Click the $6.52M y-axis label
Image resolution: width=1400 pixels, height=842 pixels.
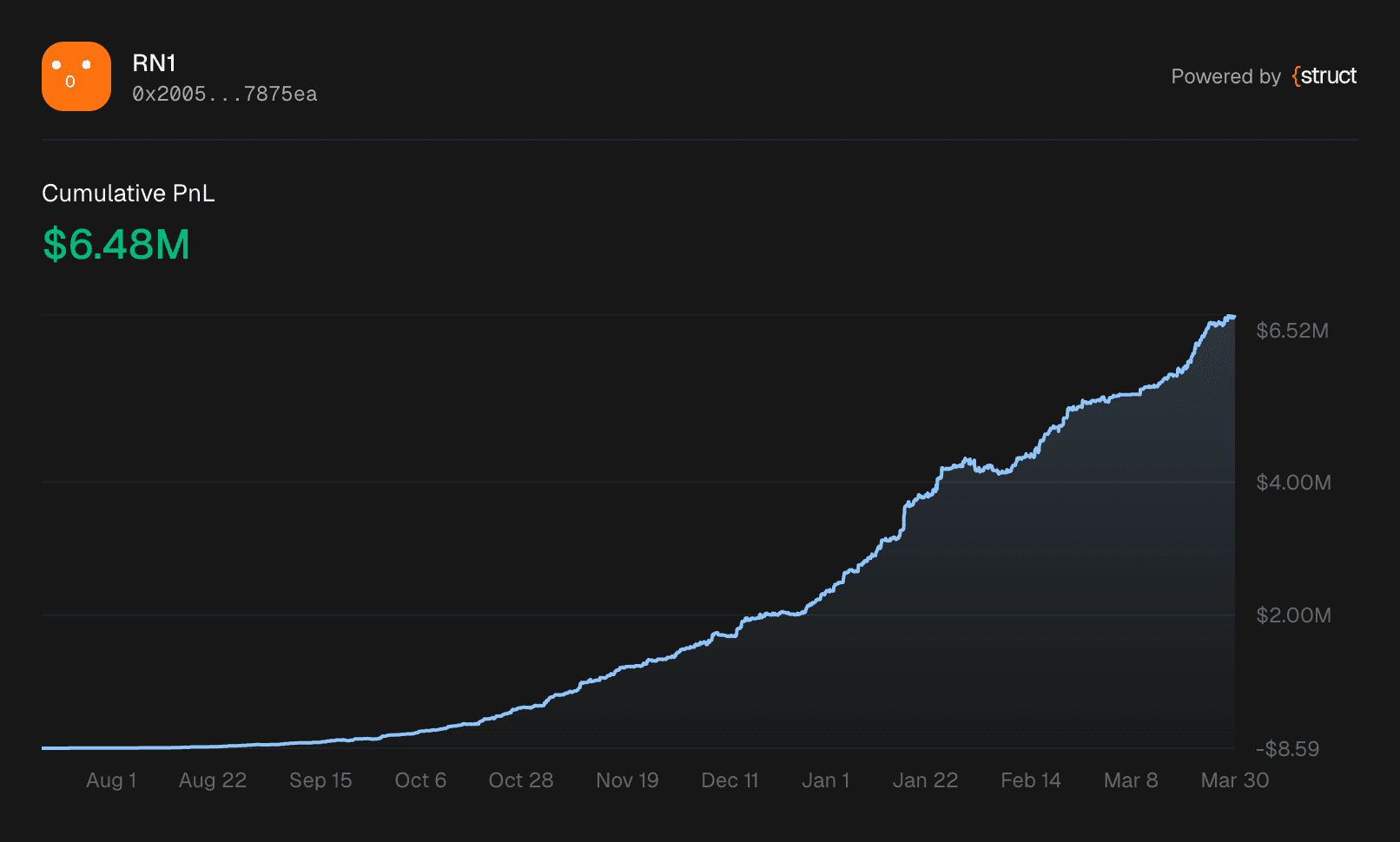point(1292,331)
